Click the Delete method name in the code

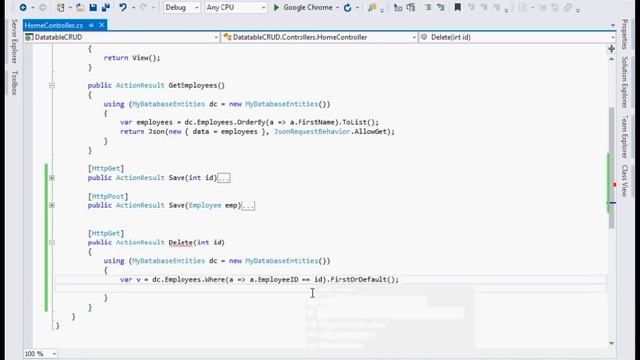(180, 242)
